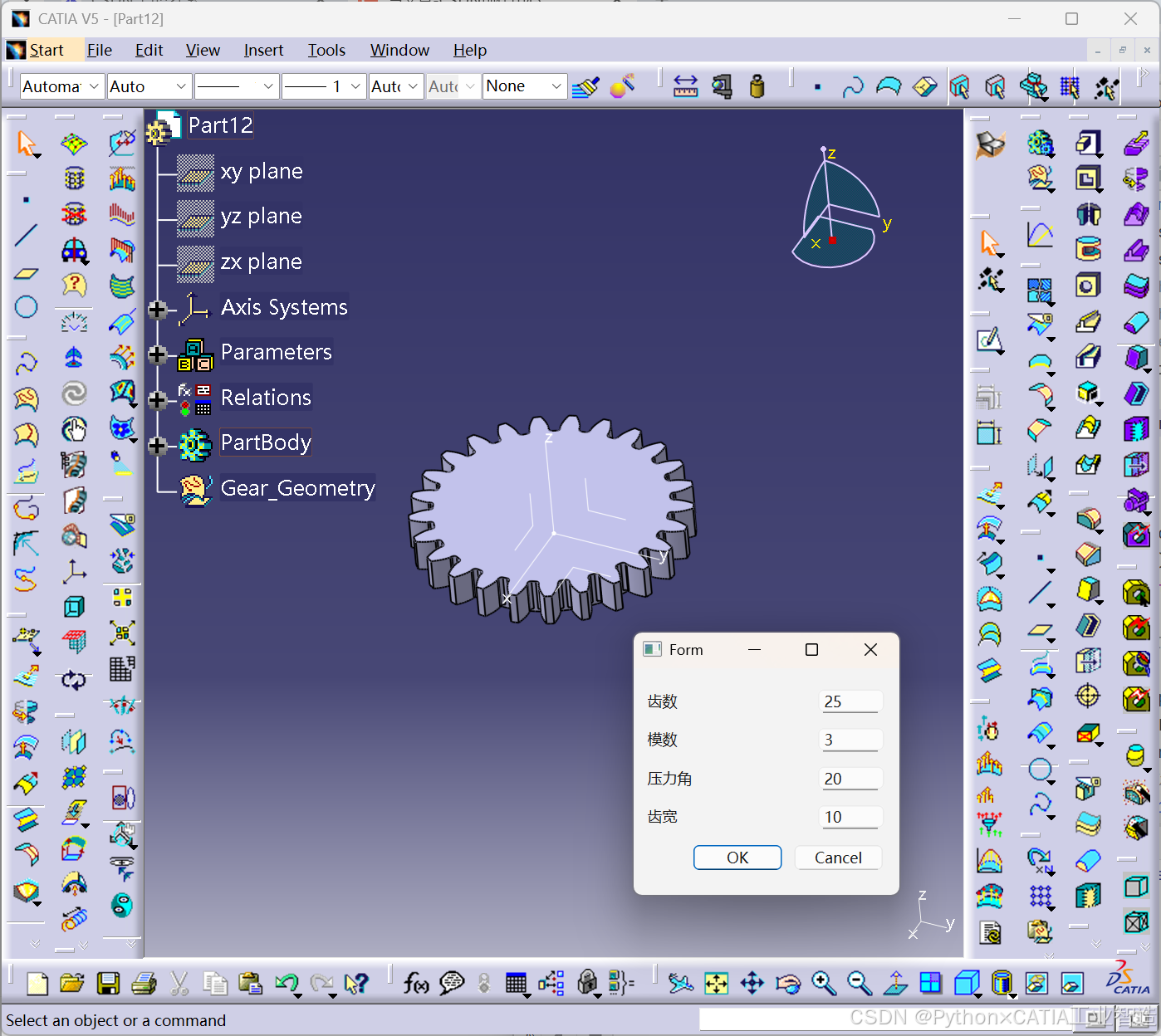Click the Hide/Show icon in bottom toolbar
Image resolution: width=1161 pixels, height=1036 pixels.
(1036, 984)
